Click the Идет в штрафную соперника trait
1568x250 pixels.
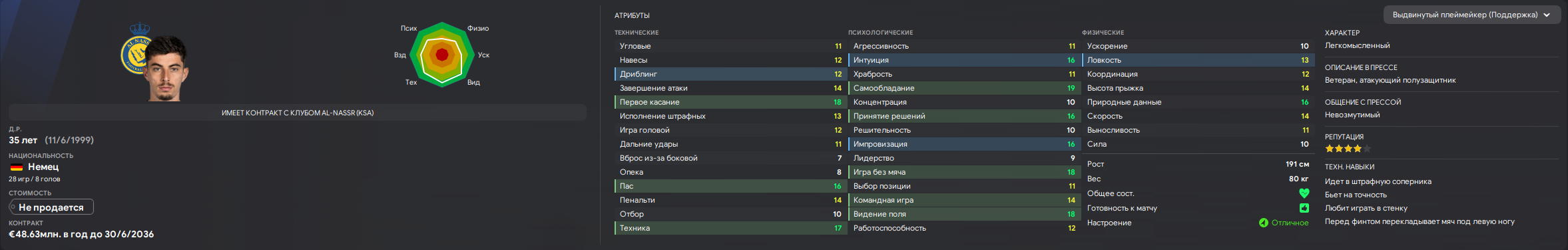[1378, 181]
